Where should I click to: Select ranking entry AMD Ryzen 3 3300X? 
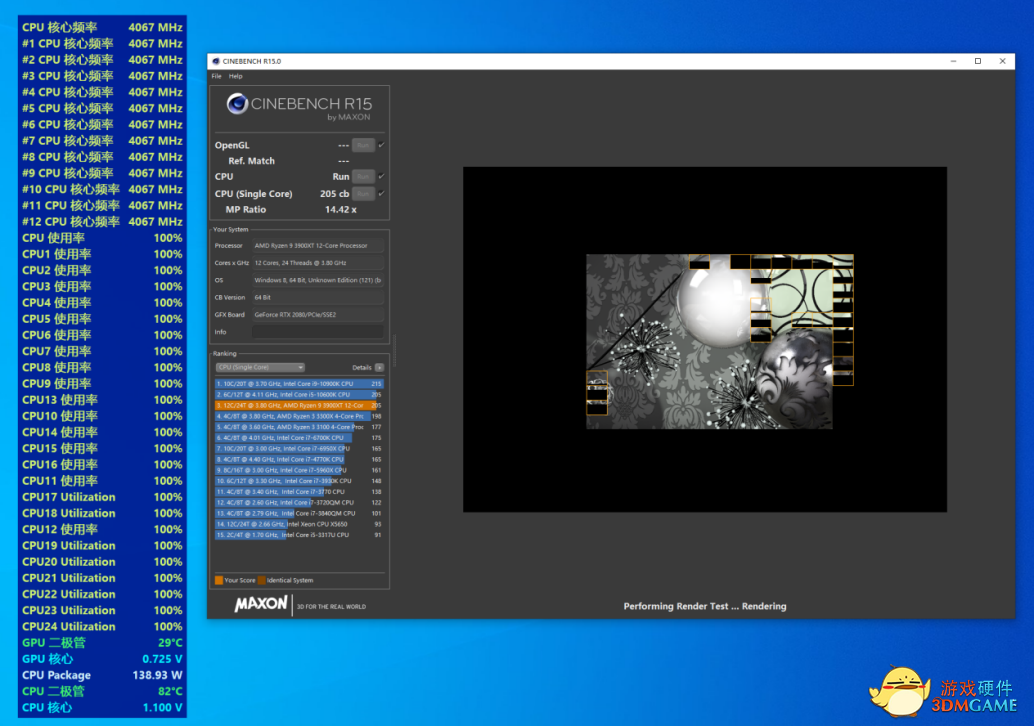point(299,416)
